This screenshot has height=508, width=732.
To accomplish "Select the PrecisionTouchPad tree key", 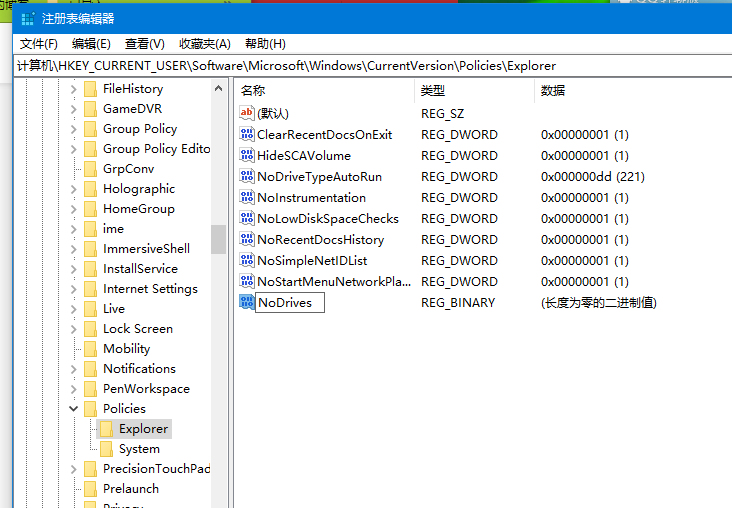I will point(156,469).
